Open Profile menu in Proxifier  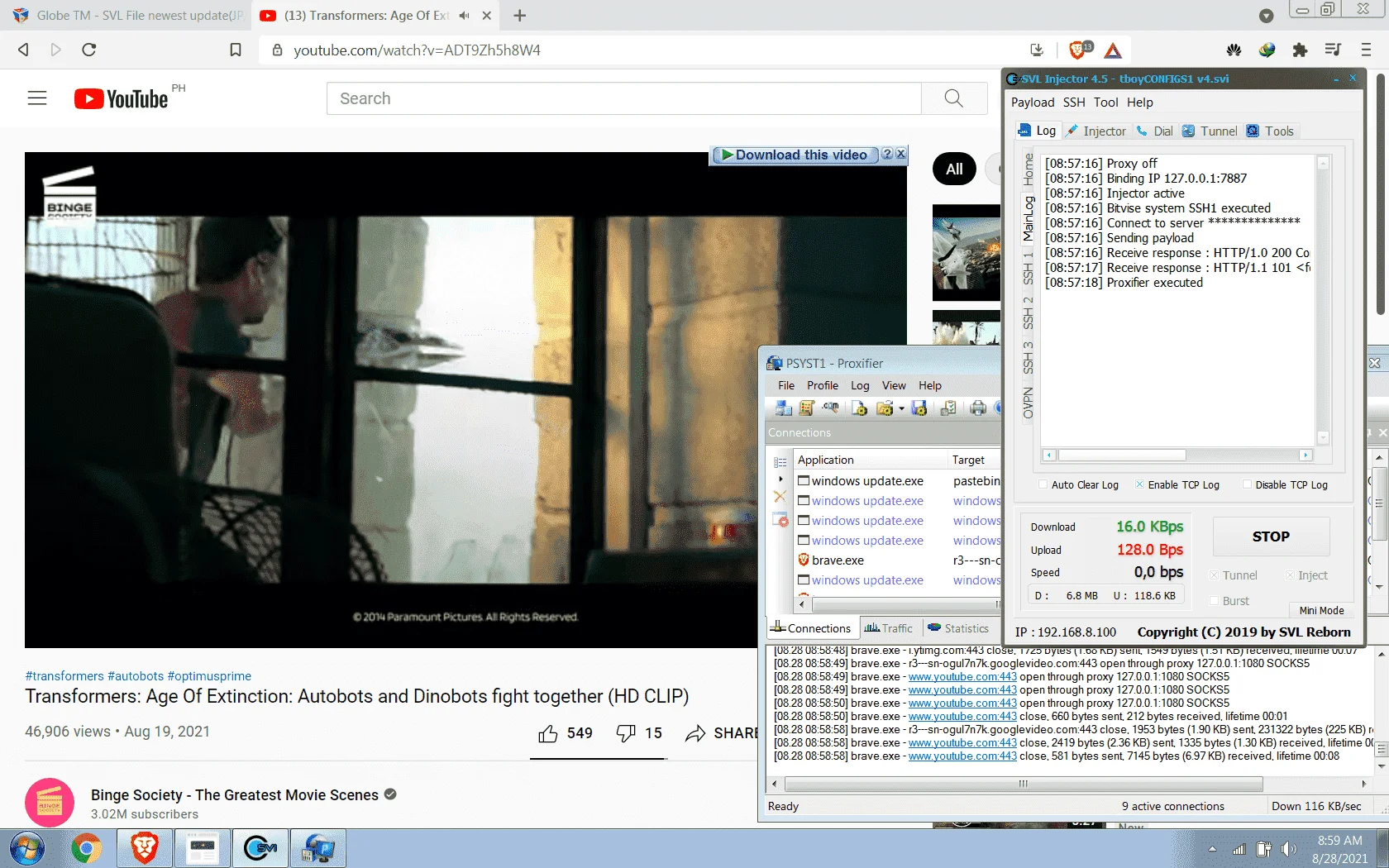(x=823, y=385)
